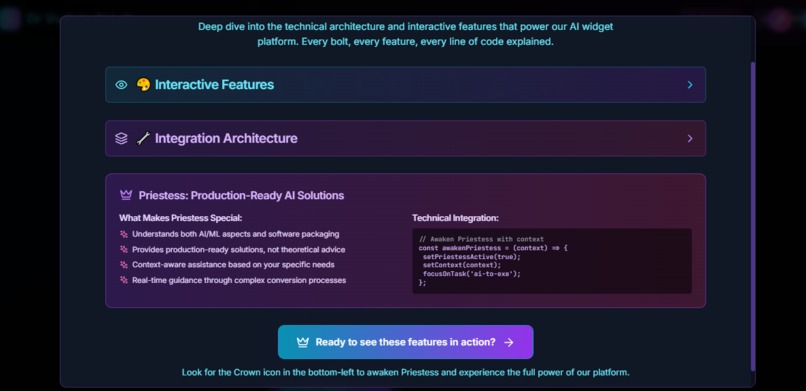
Task: Click the crown icon in the Ready button
Action: click(x=303, y=342)
